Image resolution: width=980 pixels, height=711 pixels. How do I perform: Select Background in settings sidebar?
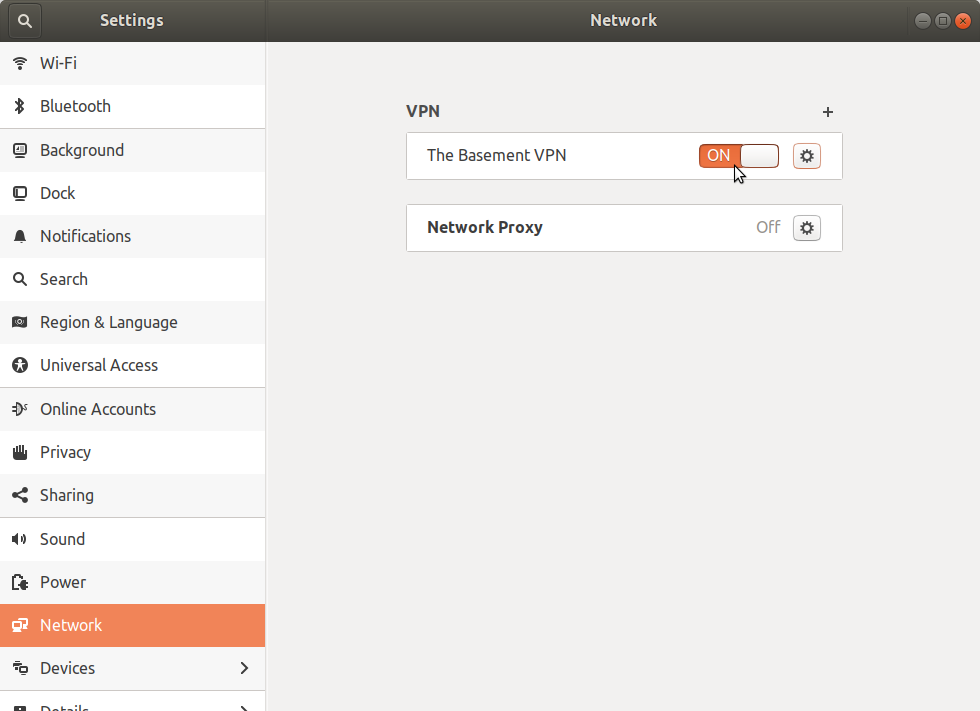[x=132, y=151]
